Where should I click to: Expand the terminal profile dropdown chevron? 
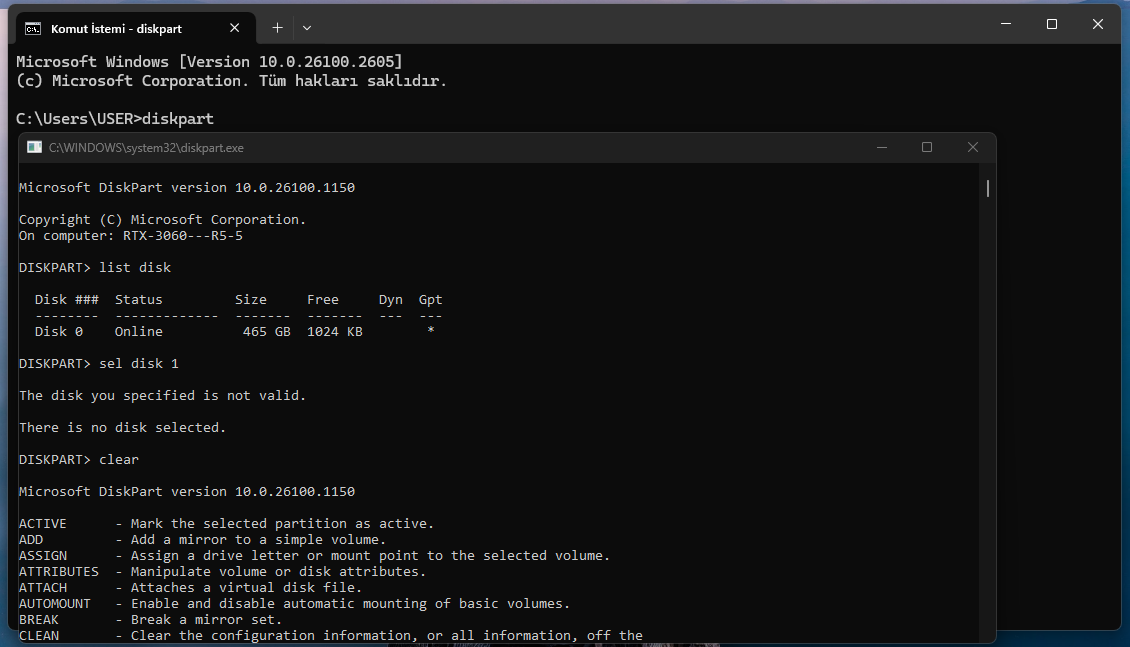(307, 28)
